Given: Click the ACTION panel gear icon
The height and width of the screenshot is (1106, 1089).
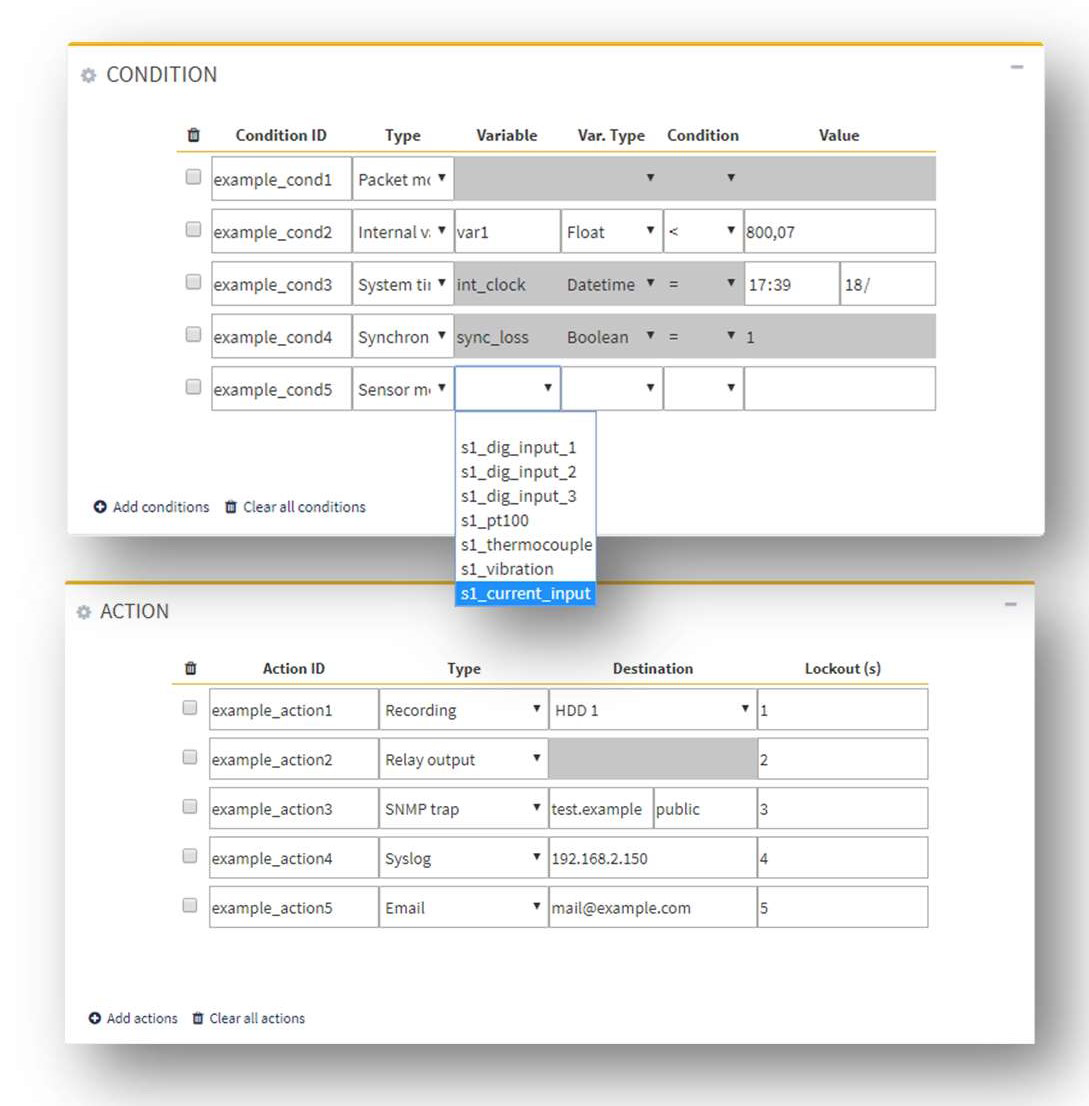Looking at the screenshot, I should 84,612.
